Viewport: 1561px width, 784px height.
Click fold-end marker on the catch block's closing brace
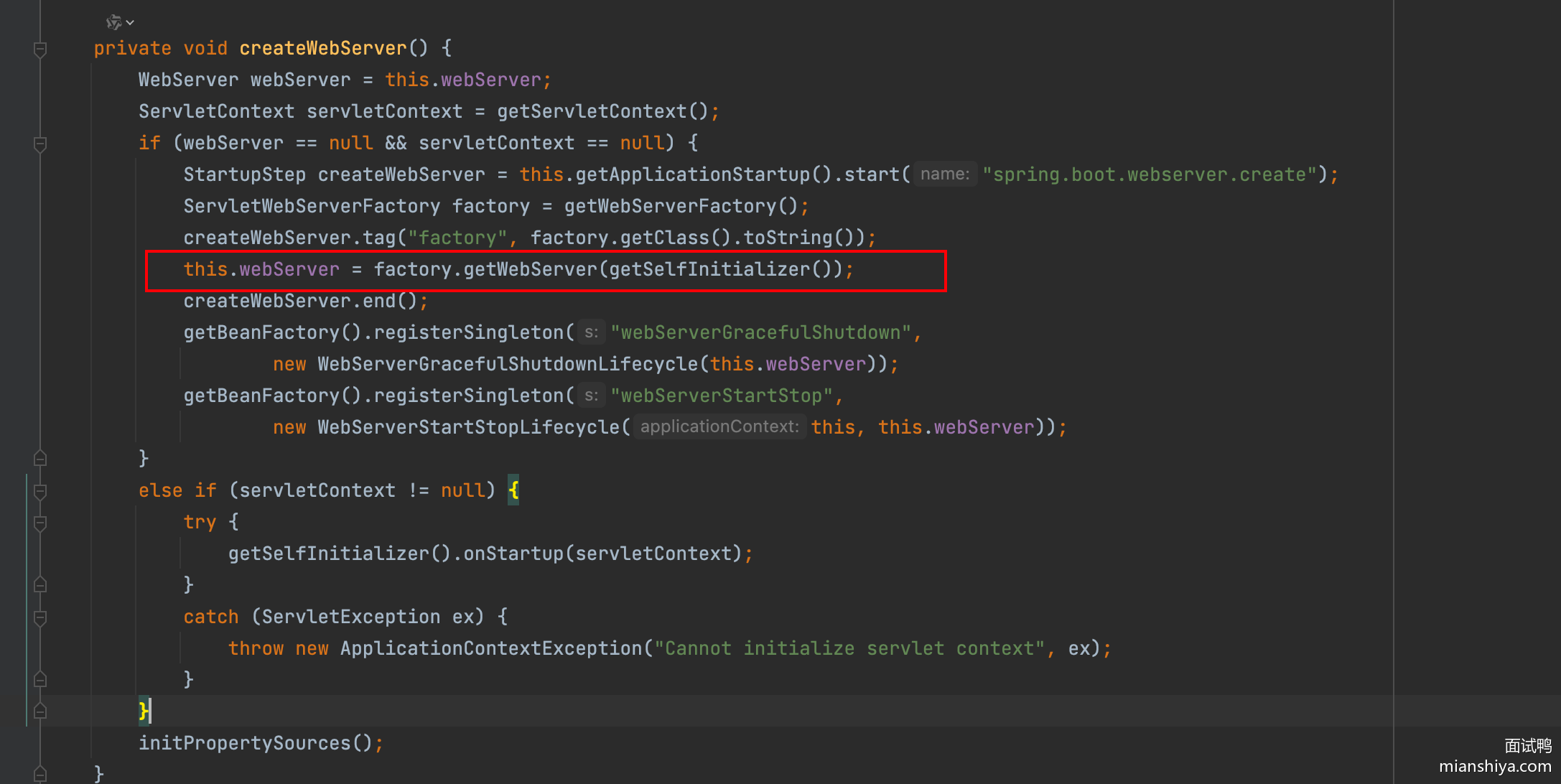coord(40,679)
